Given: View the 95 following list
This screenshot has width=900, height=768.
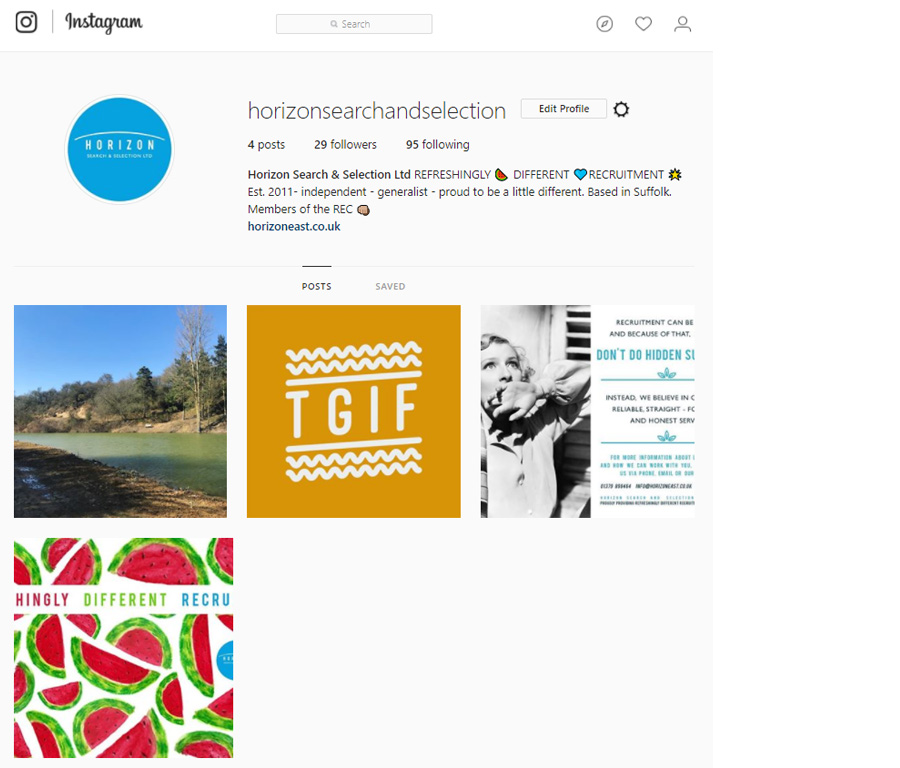Looking at the screenshot, I should click(437, 145).
